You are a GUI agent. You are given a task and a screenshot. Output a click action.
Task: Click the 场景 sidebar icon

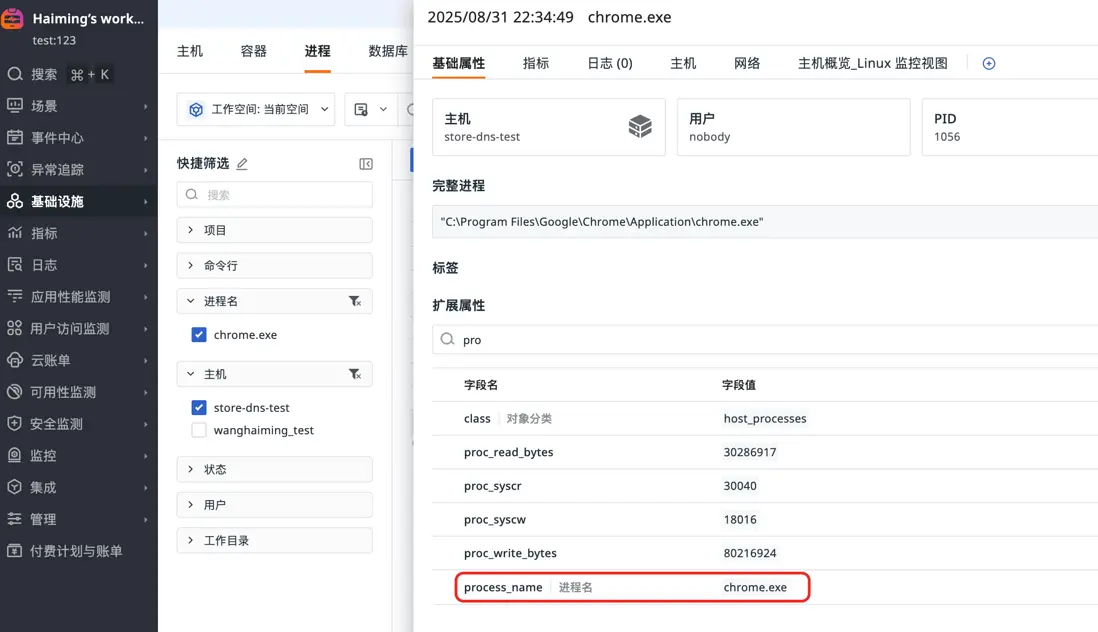point(15,106)
